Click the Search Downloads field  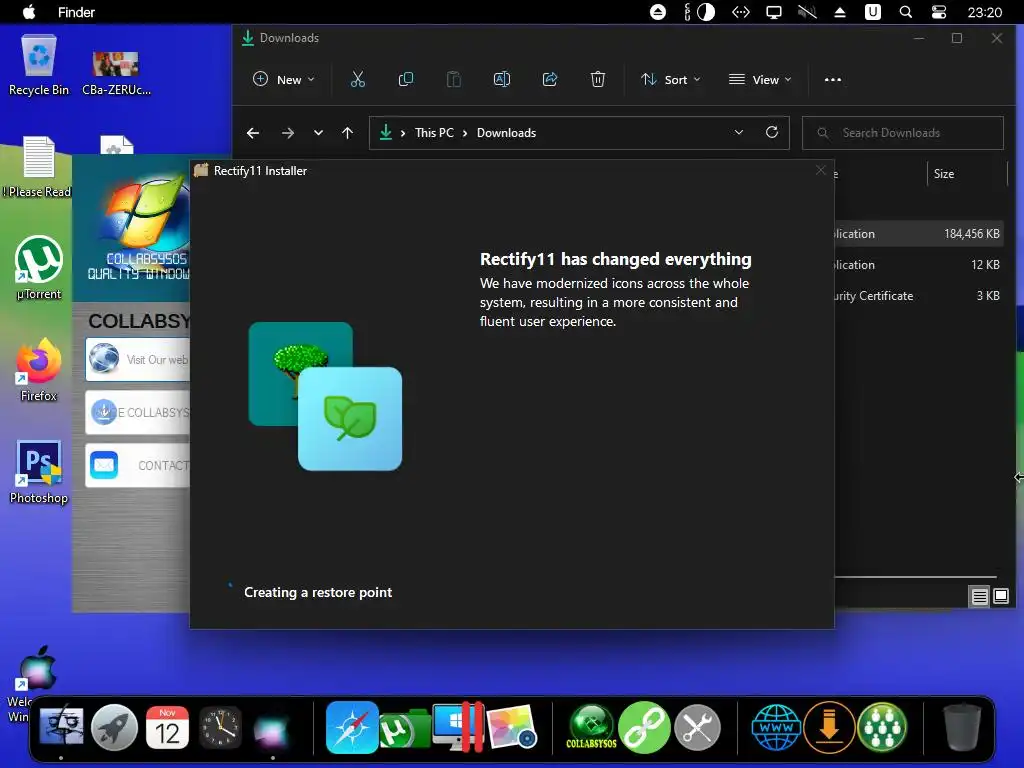903,133
